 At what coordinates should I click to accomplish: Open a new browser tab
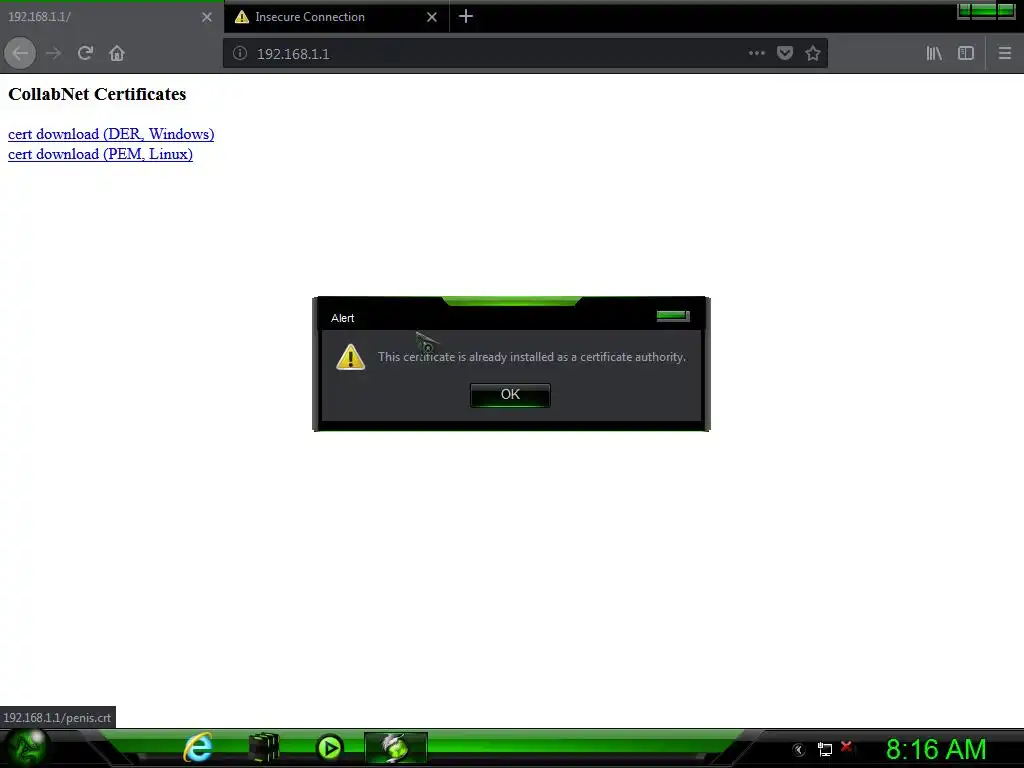click(466, 16)
